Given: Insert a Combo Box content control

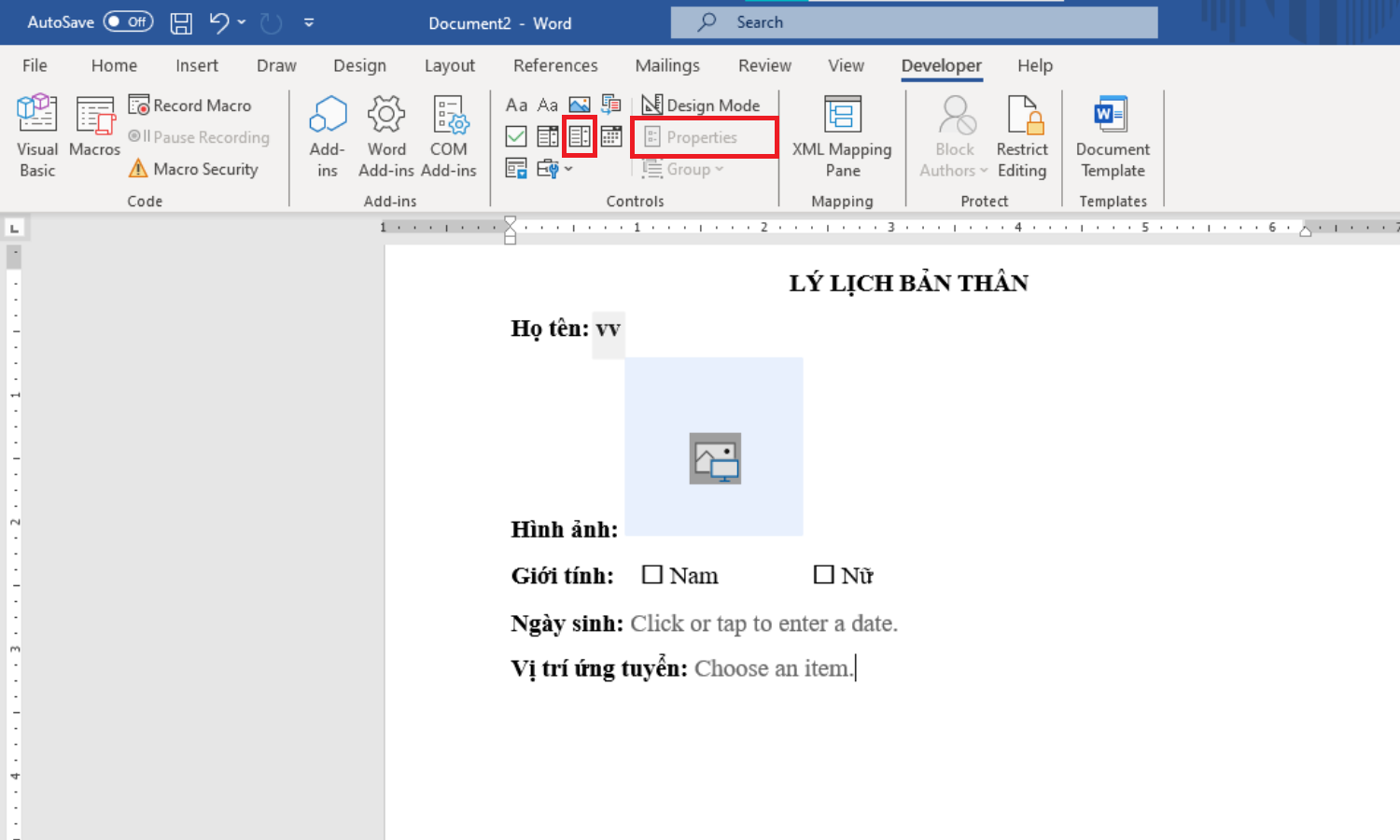Looking at the screenshot, I should pos(548,136).
